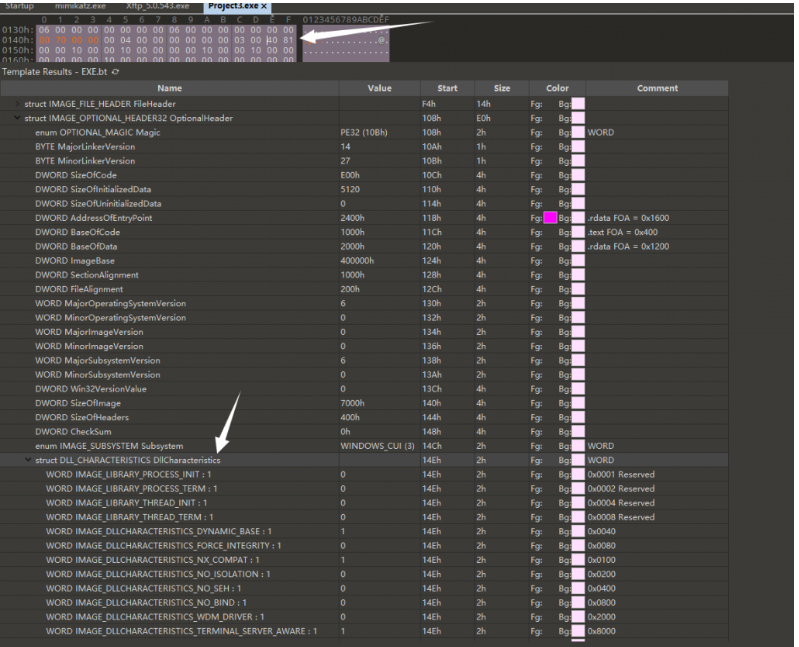Select the DWORD SectionAlignment row

coord(364,275)
